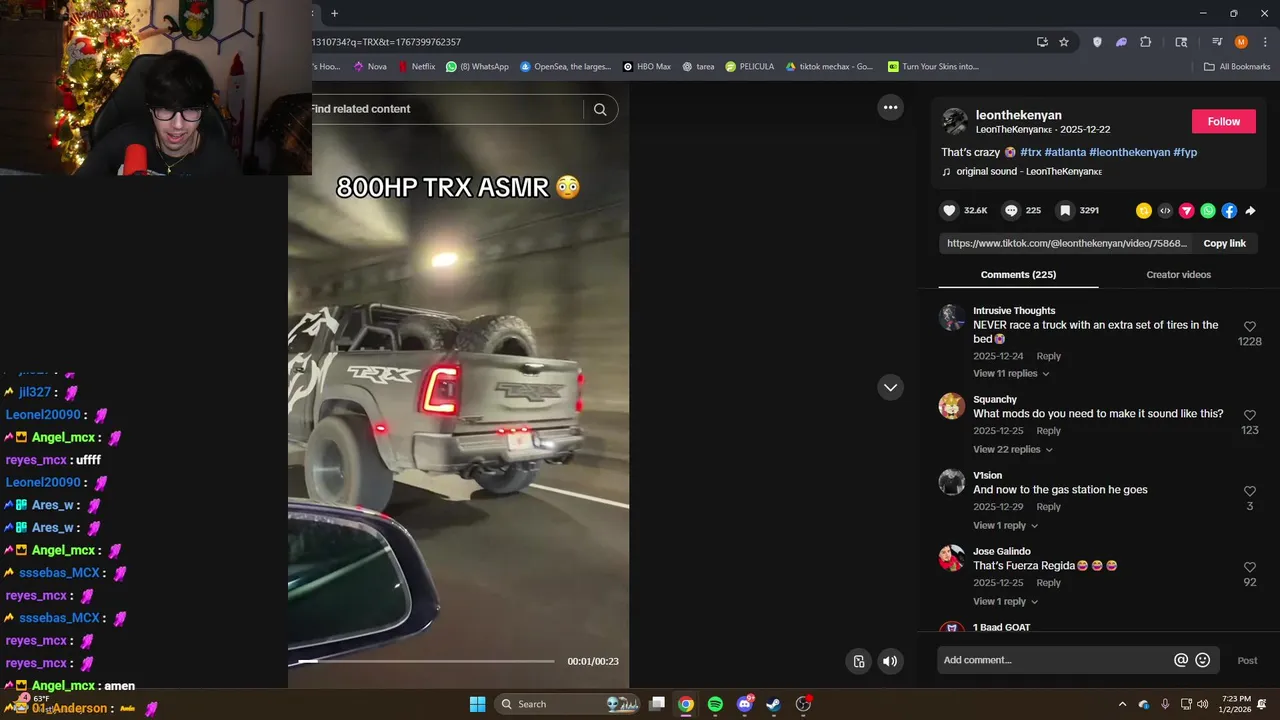This screenshot has height=720, width=1280.
Task: Reply to Squanchy's comment
Action: tap(1048, 431)
